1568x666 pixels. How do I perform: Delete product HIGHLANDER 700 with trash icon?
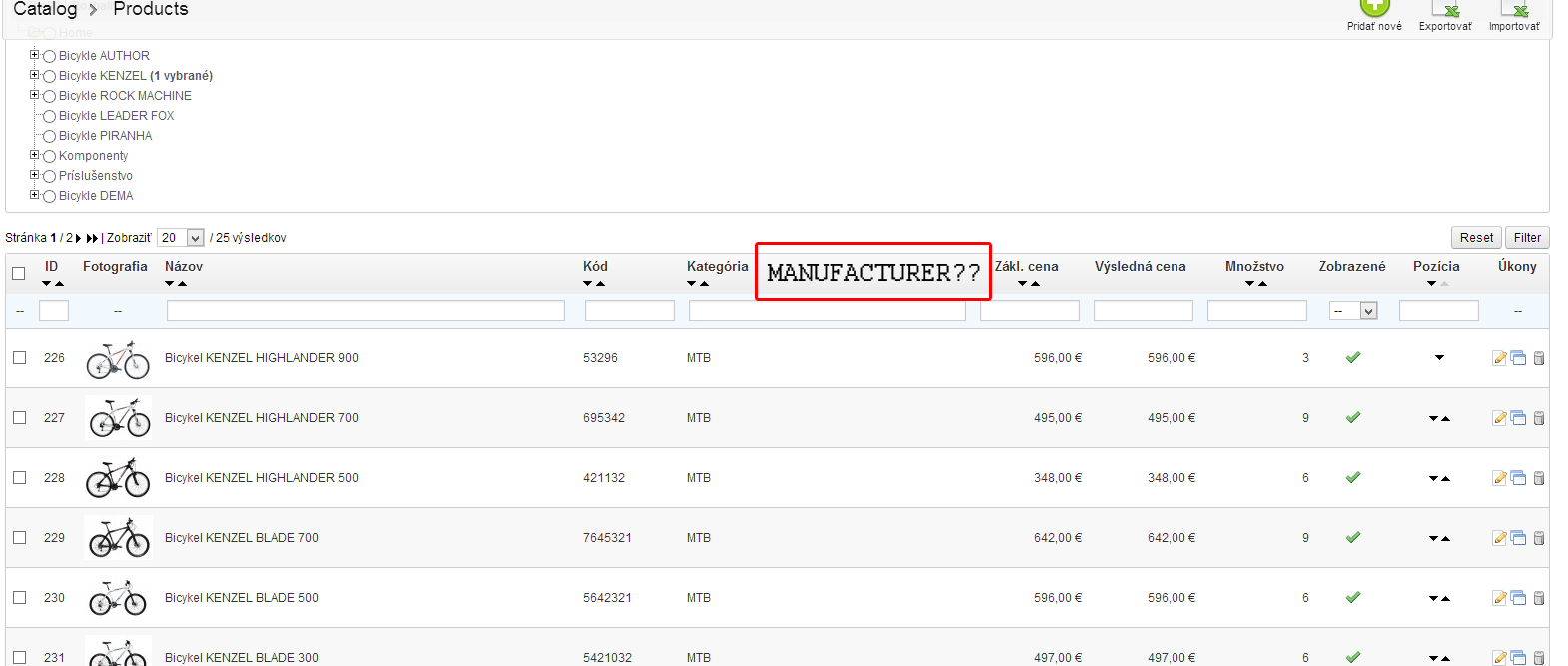[1539, 418]
